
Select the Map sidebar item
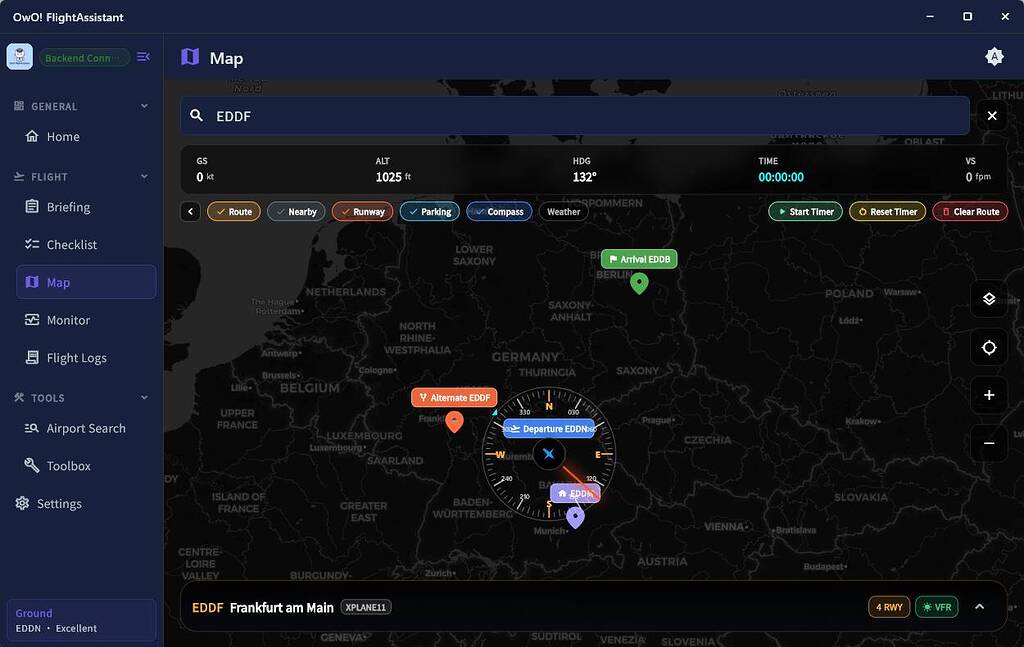pos(86,282)
